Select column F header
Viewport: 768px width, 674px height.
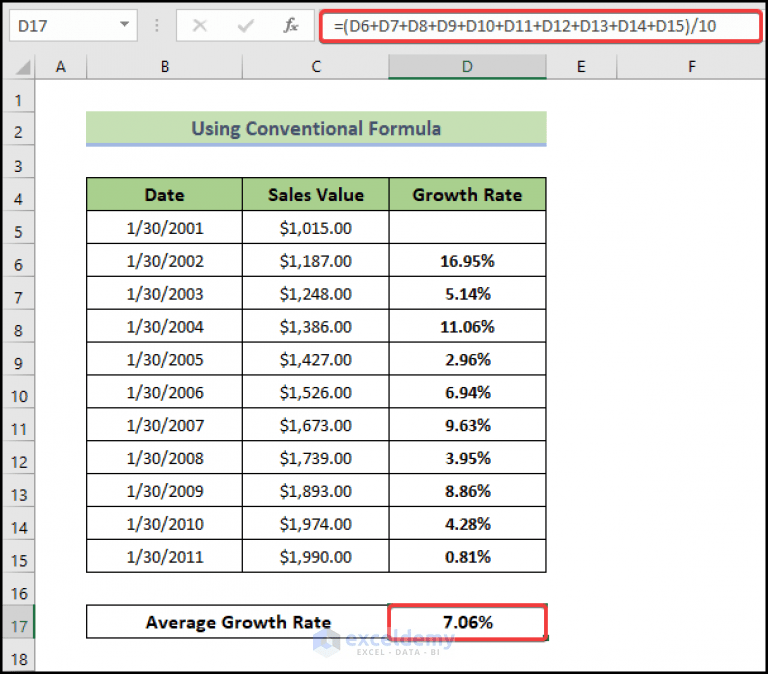point(691,67)
